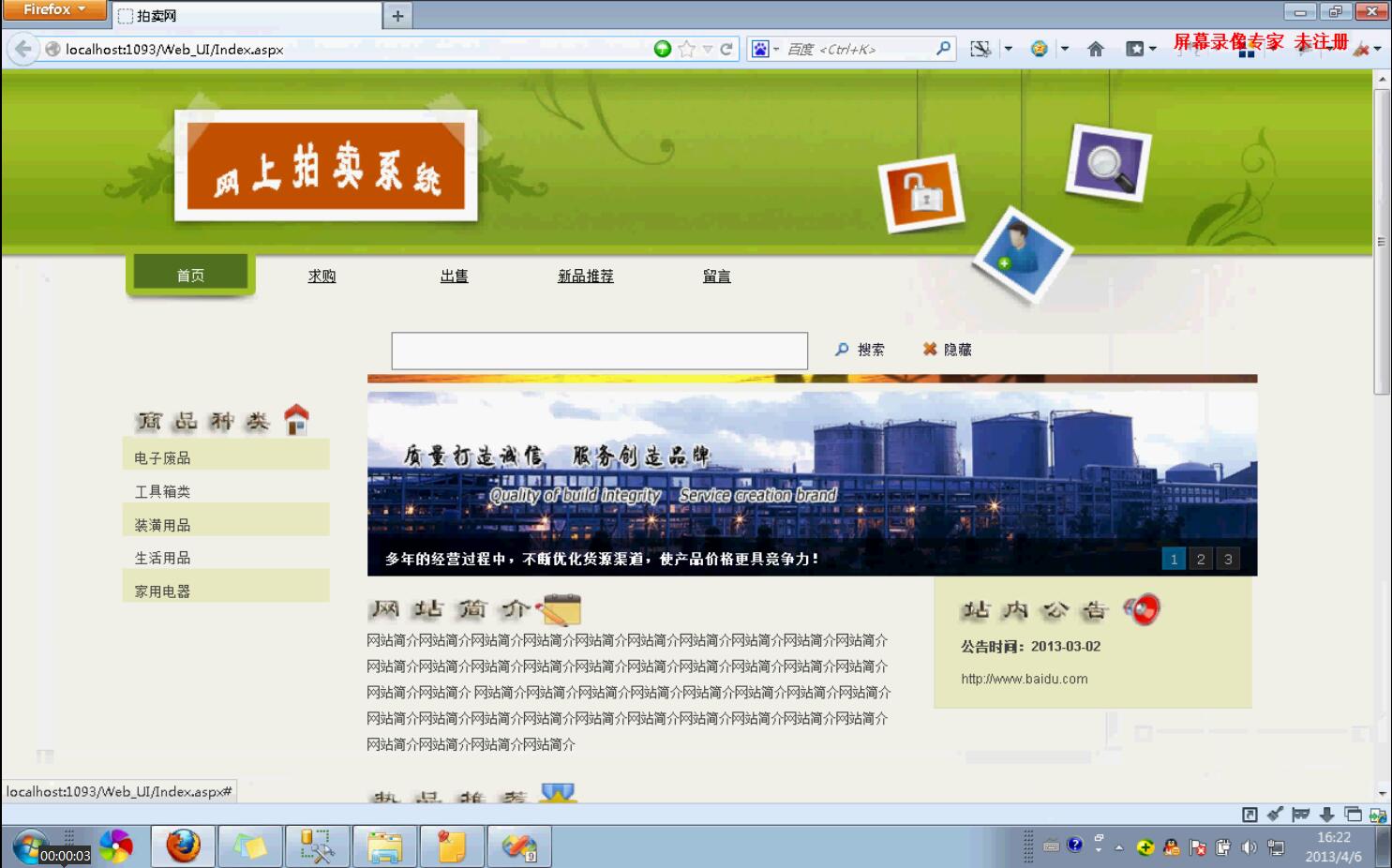
Task: Click the 隐藏 hide button
Action: tap(947, 349)
